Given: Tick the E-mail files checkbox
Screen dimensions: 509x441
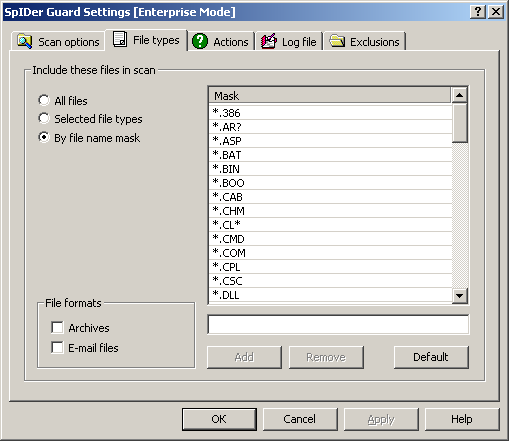Looking at the screenshot, I should pyautogui.click(x=57, y=347).
